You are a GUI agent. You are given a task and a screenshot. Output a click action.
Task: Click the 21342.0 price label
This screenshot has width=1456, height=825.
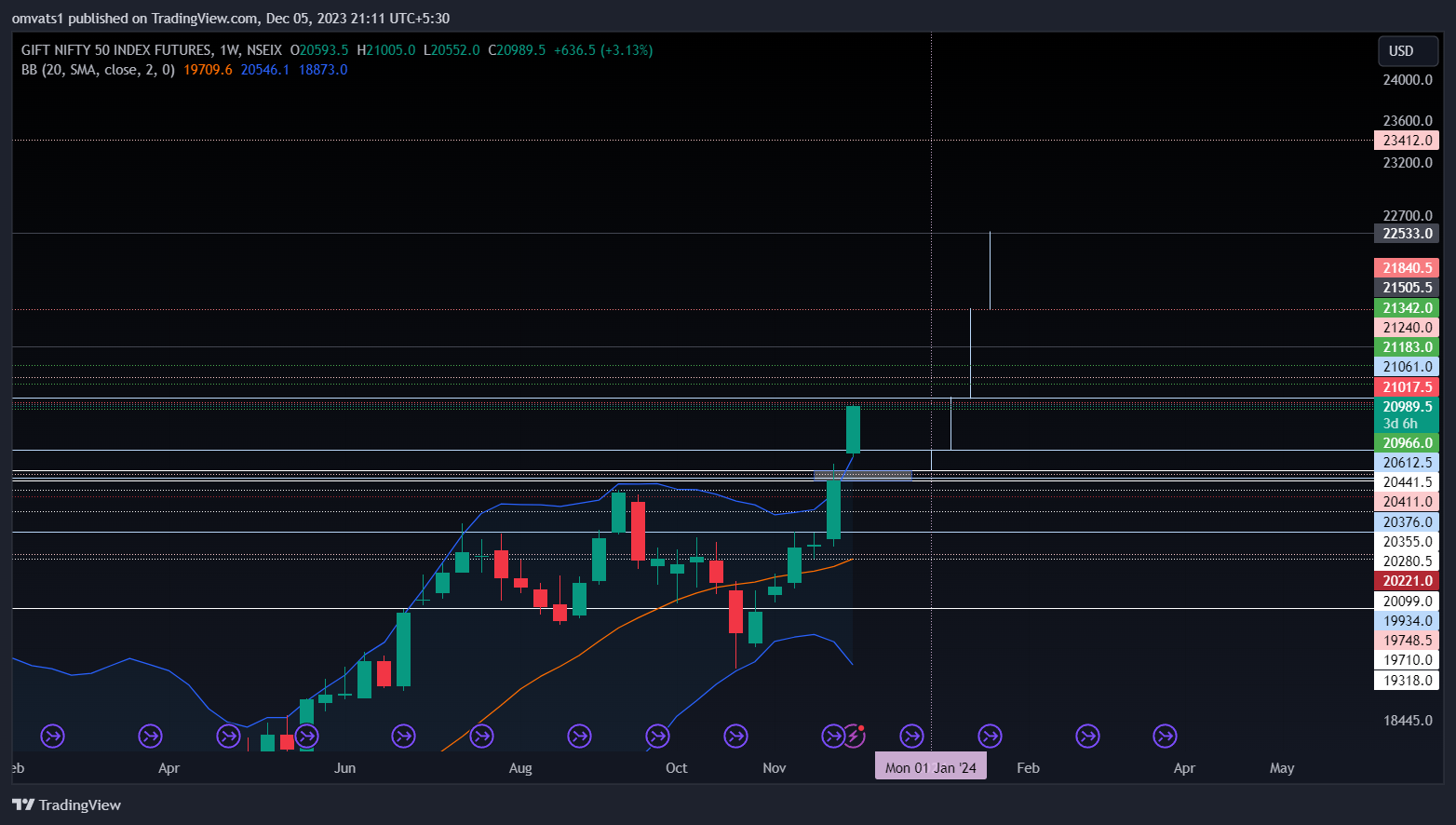tap(1407, 308)
